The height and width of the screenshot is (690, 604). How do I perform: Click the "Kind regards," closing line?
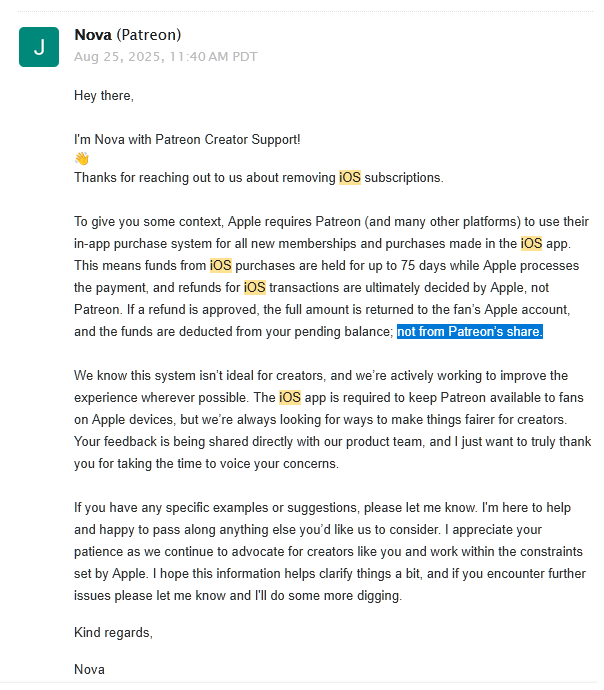point(113,632)
